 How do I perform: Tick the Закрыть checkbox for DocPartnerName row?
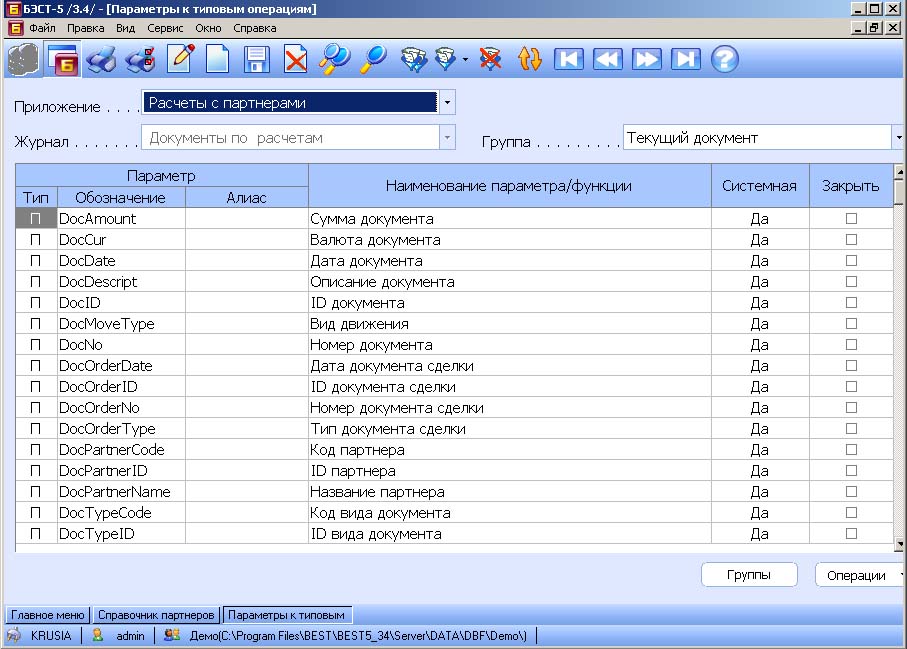click(x=851, y=492)
